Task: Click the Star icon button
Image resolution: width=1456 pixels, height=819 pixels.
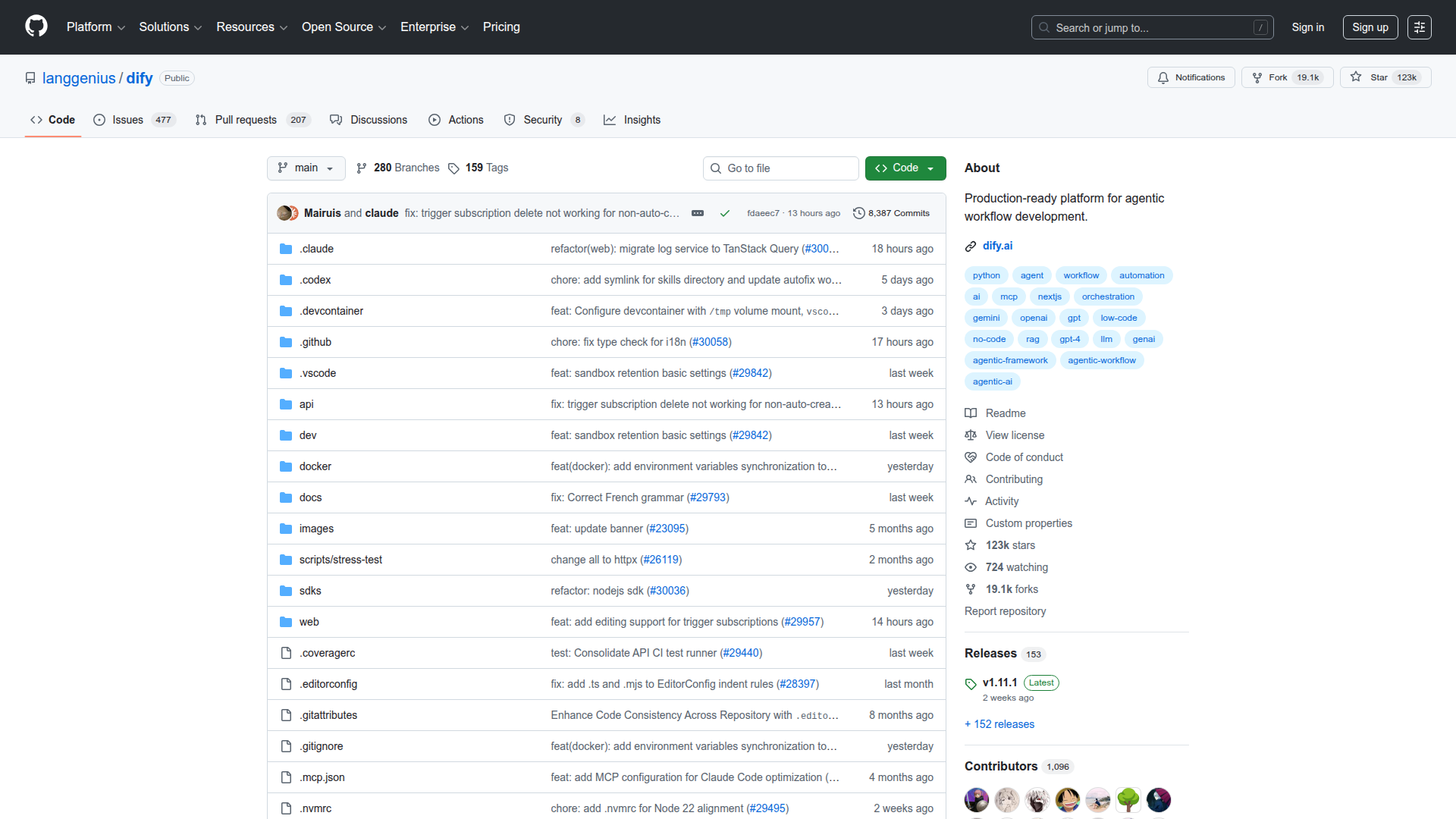Action: pyautogui.click(x=1356, y=77)
